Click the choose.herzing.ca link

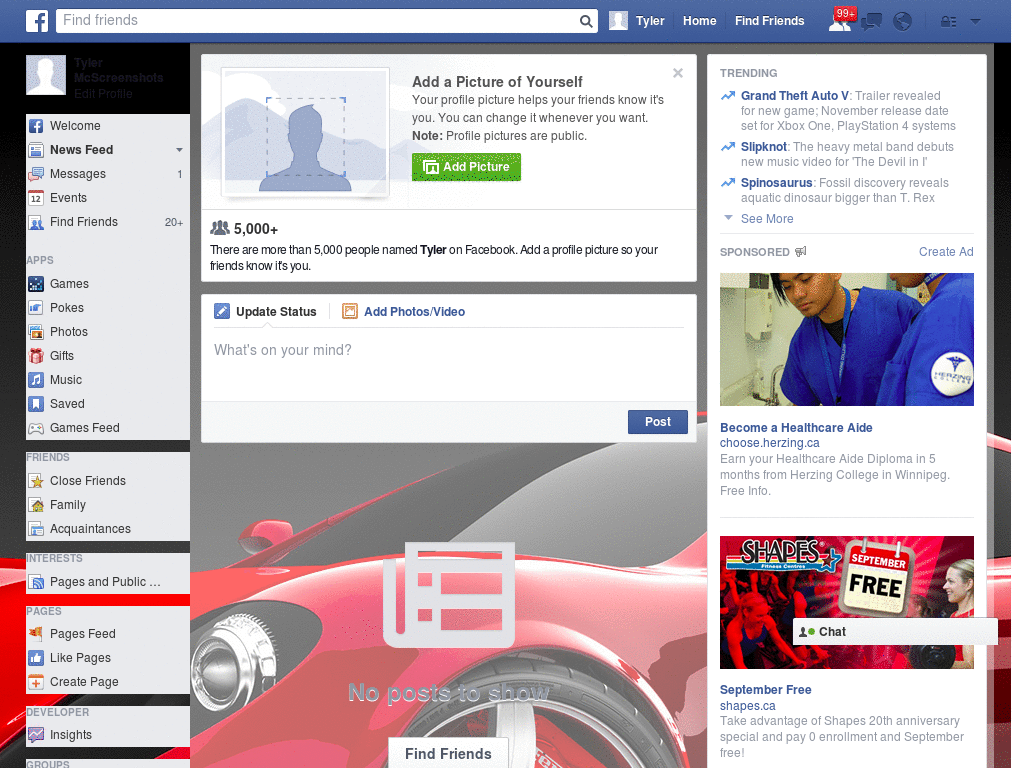[x=769, y=443]
